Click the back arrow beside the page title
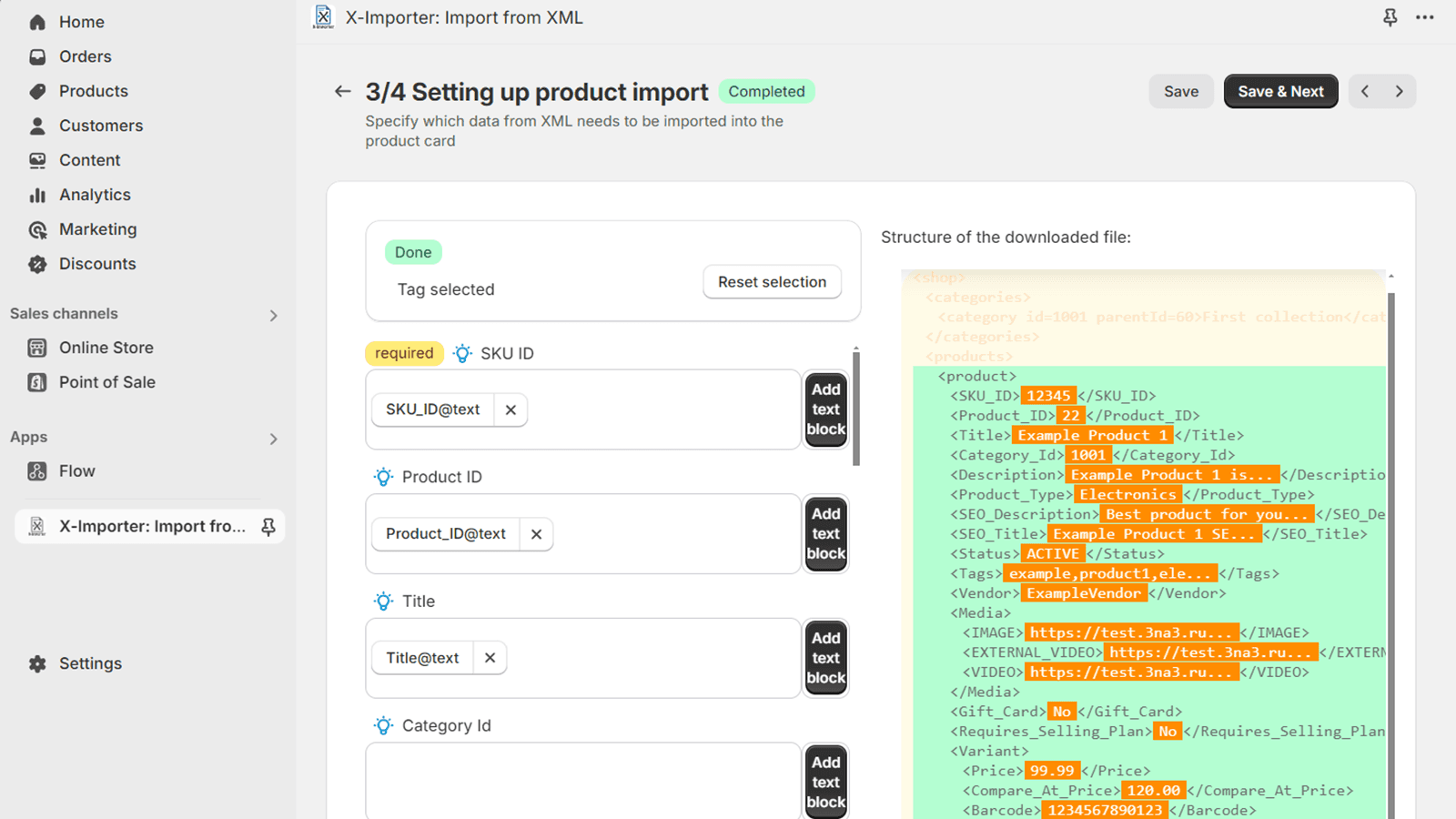 pyautogui.click(x=342, y=91)
